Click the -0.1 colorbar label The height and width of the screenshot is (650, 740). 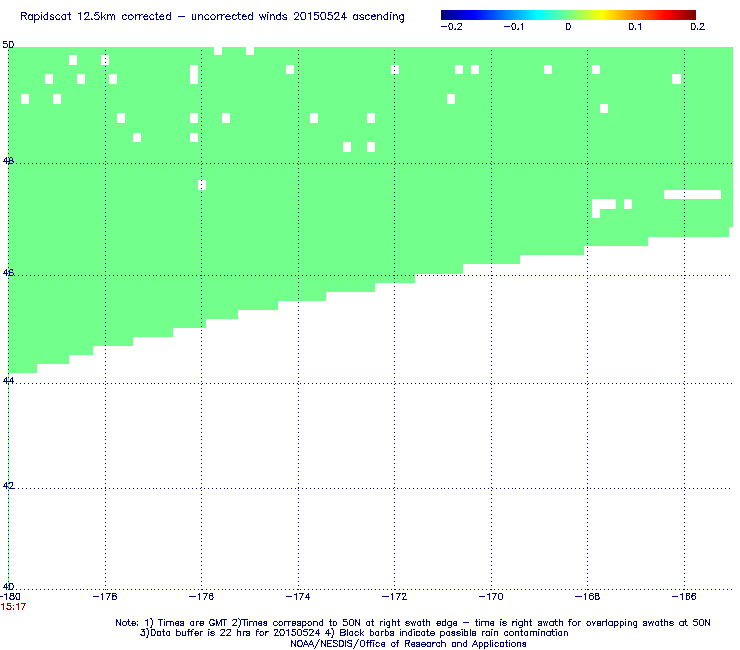(x=514, y=27)
